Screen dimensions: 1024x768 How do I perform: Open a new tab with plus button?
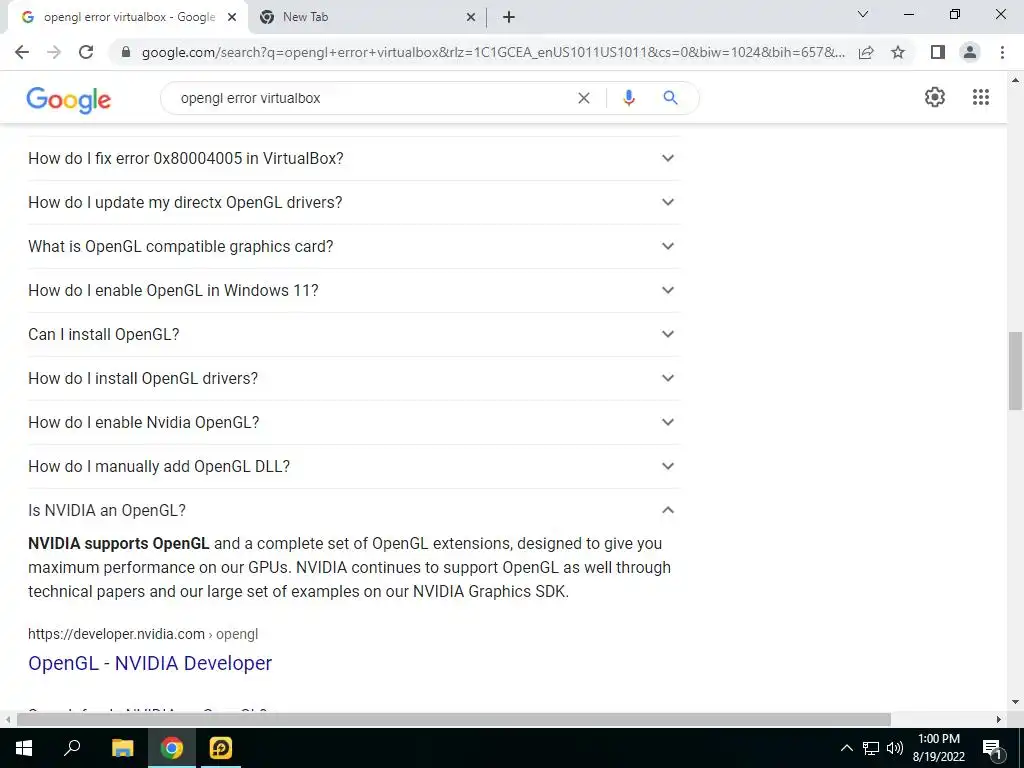click(x=509, y=17)
